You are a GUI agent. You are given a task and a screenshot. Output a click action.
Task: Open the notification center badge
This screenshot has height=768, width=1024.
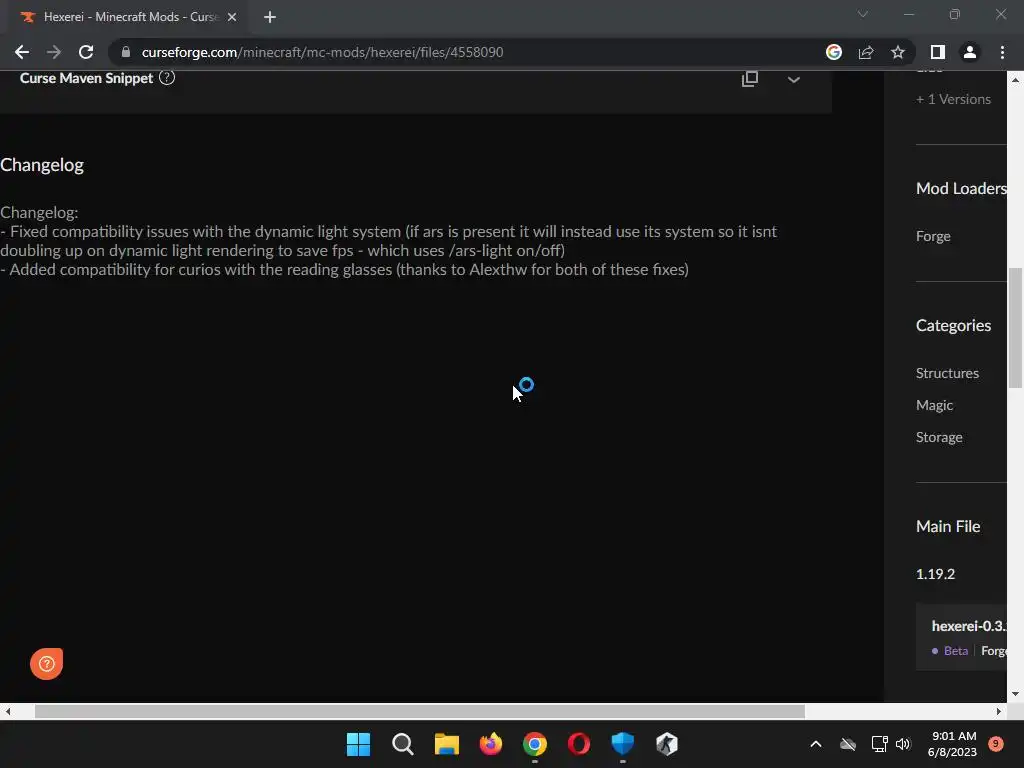pos(996,743)
